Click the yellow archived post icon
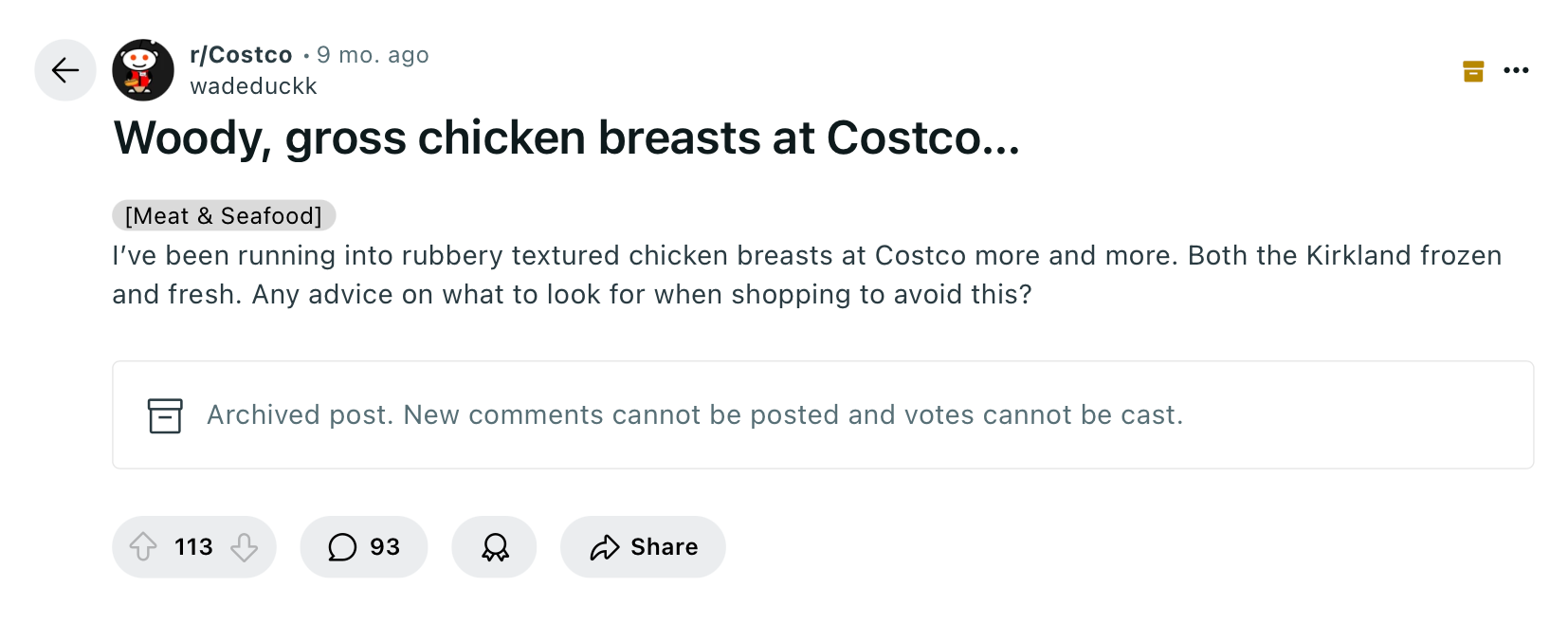The height and width of the screenshot is (624, 1568). (1473, 71)
